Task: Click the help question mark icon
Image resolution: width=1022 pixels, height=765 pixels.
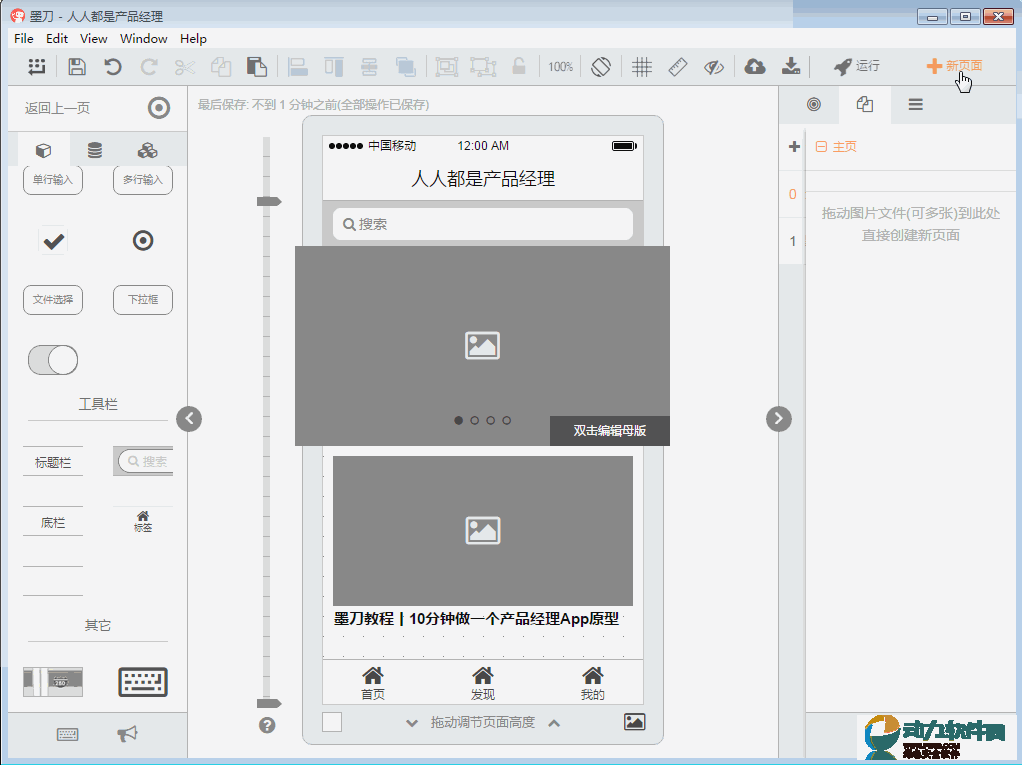Action: (267, 725)
